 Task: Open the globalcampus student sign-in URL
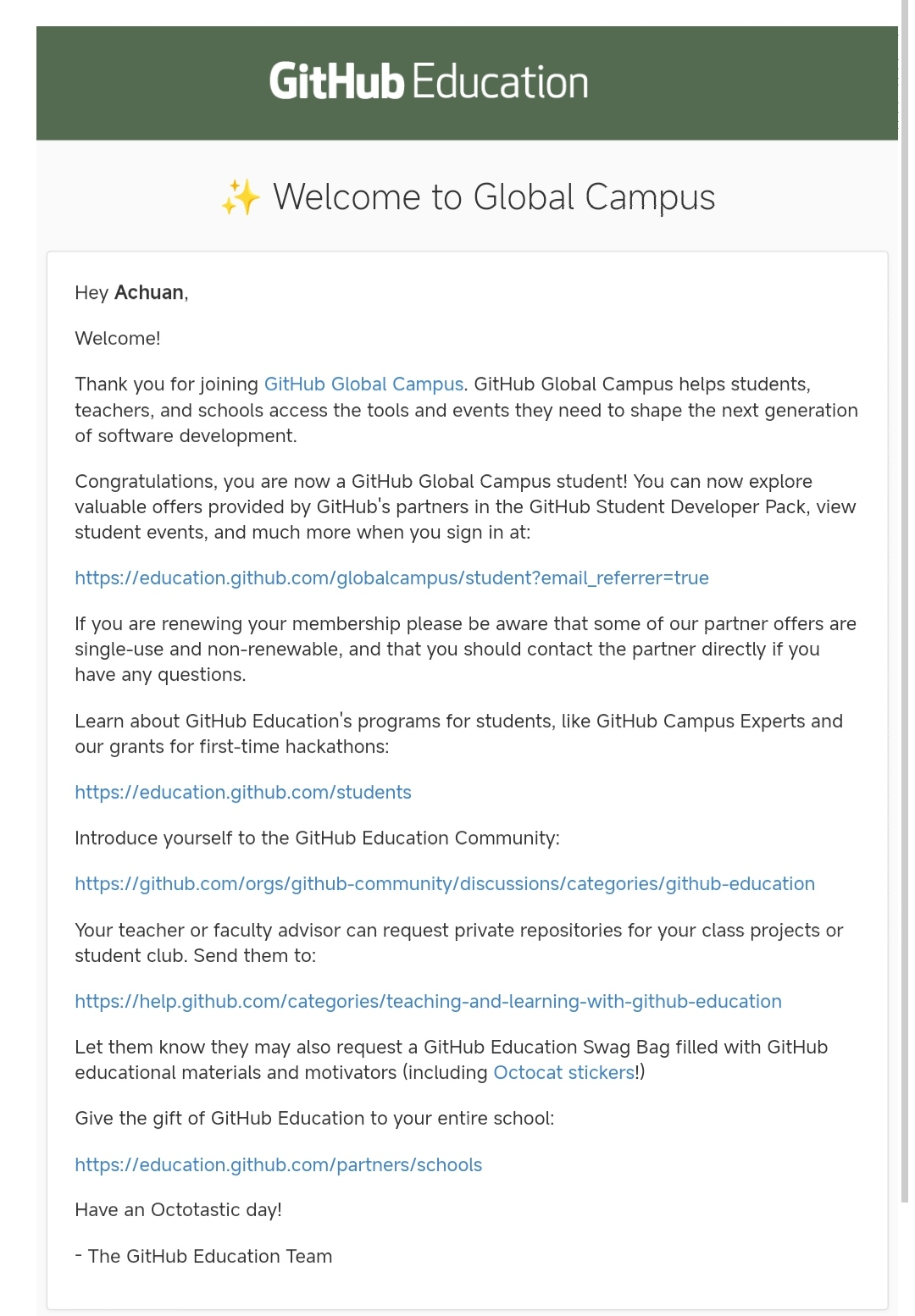pyautogui.click(x=391, y=578)
